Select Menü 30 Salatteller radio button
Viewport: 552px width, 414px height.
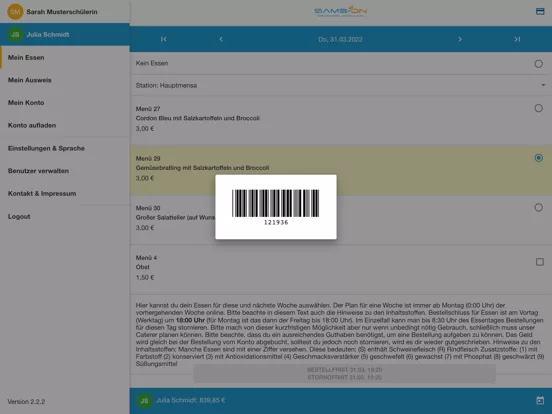[539, 207]
